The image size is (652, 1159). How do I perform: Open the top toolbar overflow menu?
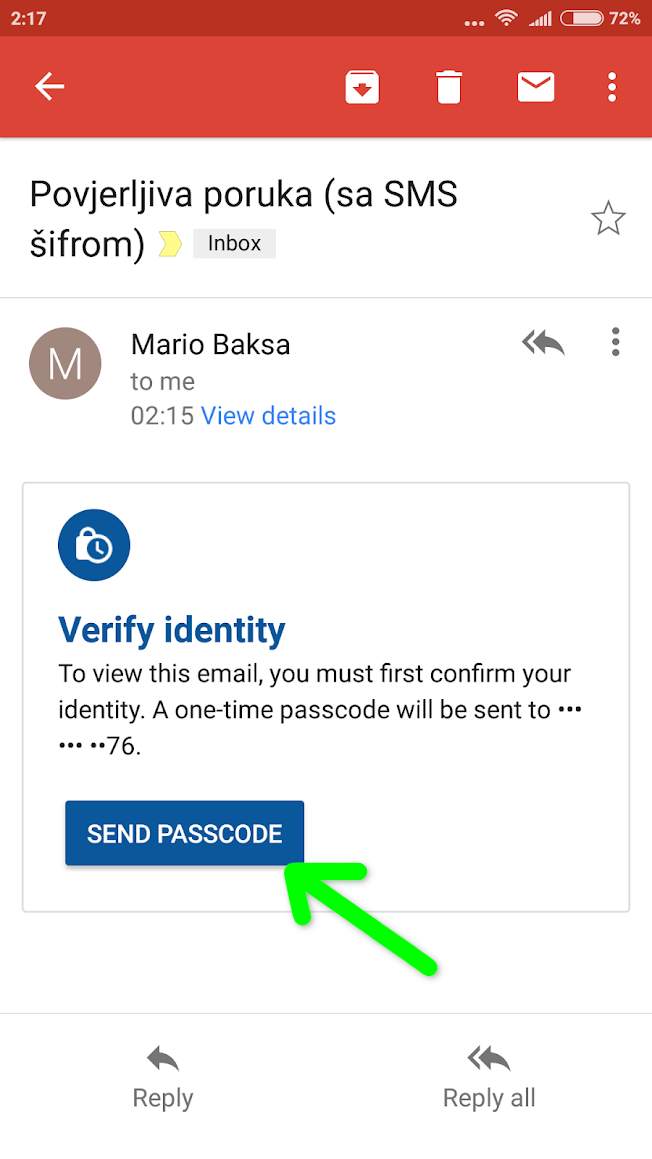(612, 87)
